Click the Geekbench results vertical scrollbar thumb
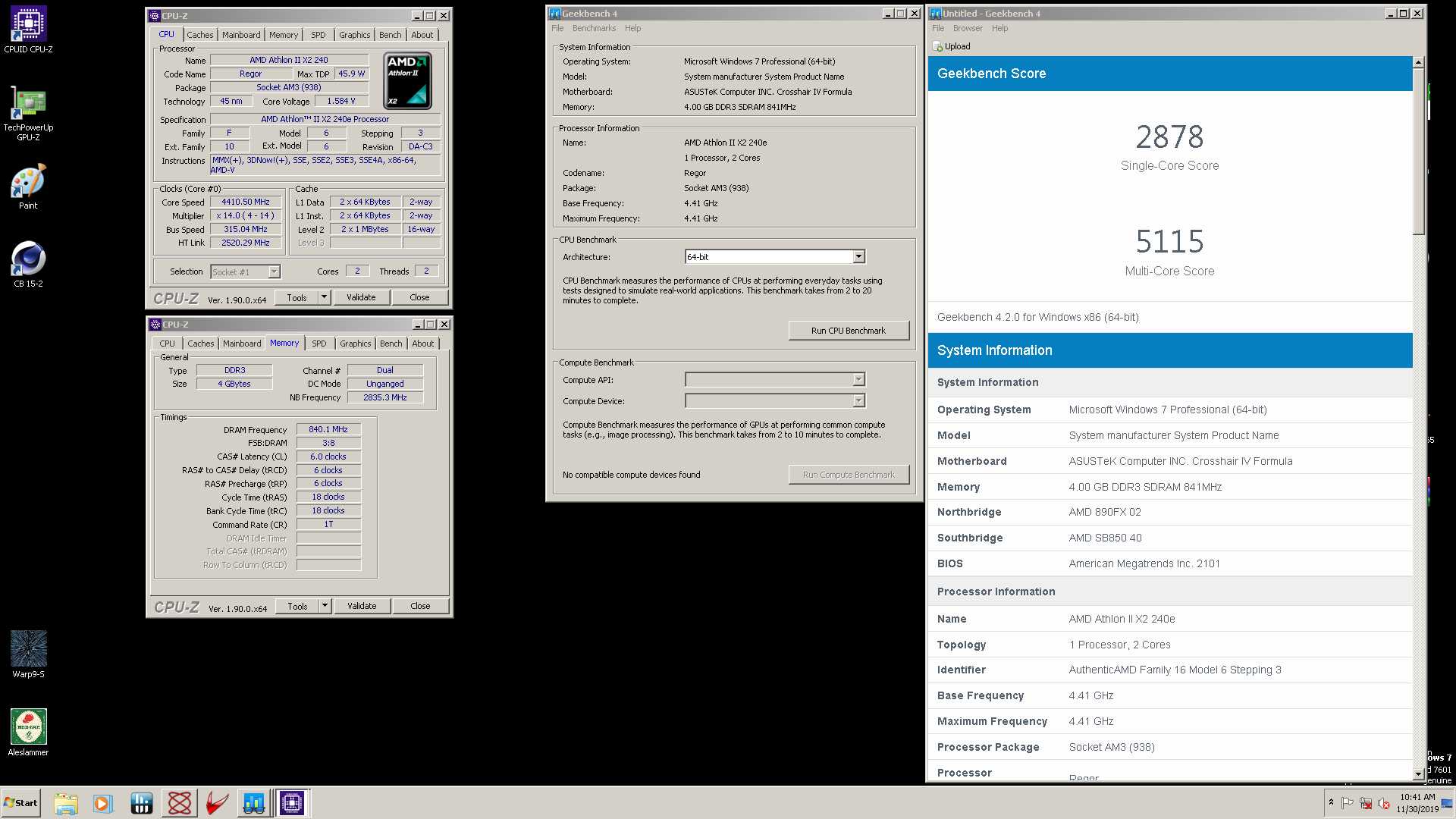Screen dimensions: 1456x819 coord(1418,152)
